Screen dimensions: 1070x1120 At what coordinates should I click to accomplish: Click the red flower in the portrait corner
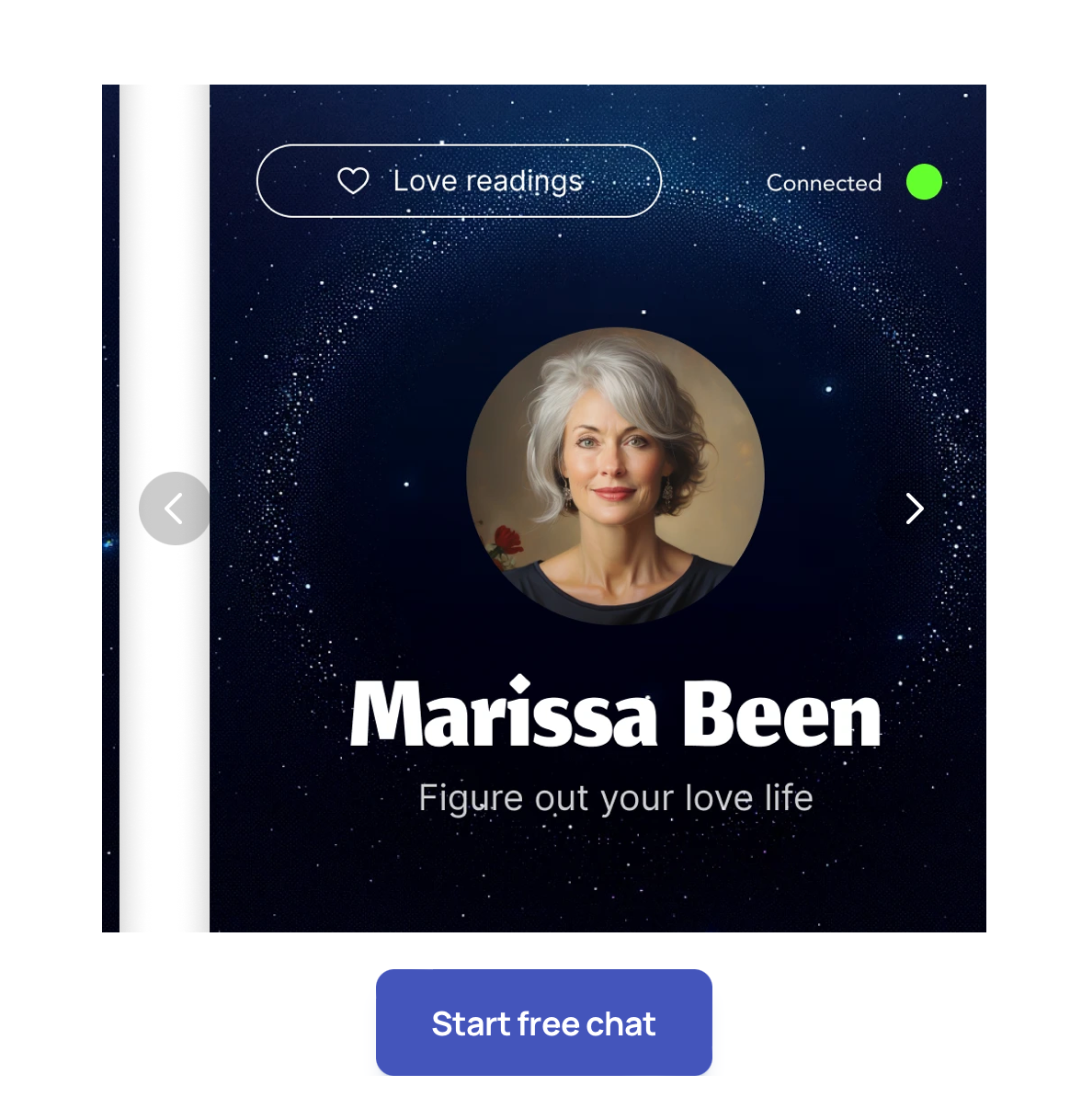(x=507, y=543)
